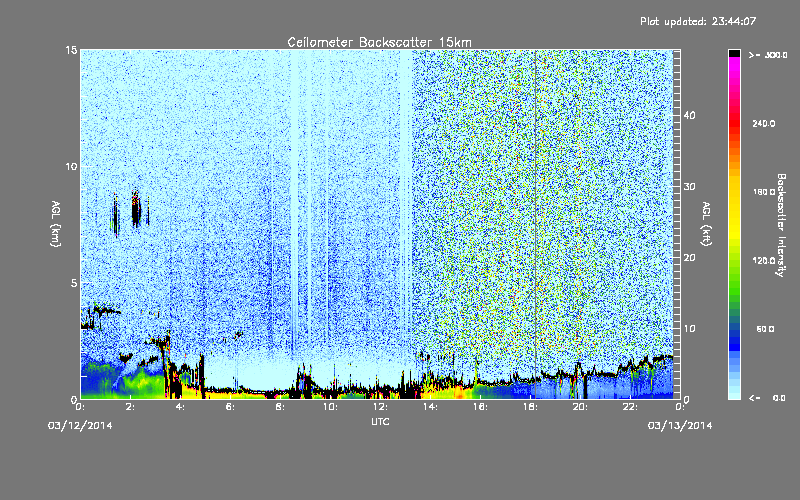The width and height of the screenshot is (800, 500).
Task: Click the colorbar 240.0 value label
Action: coord(764,124)
